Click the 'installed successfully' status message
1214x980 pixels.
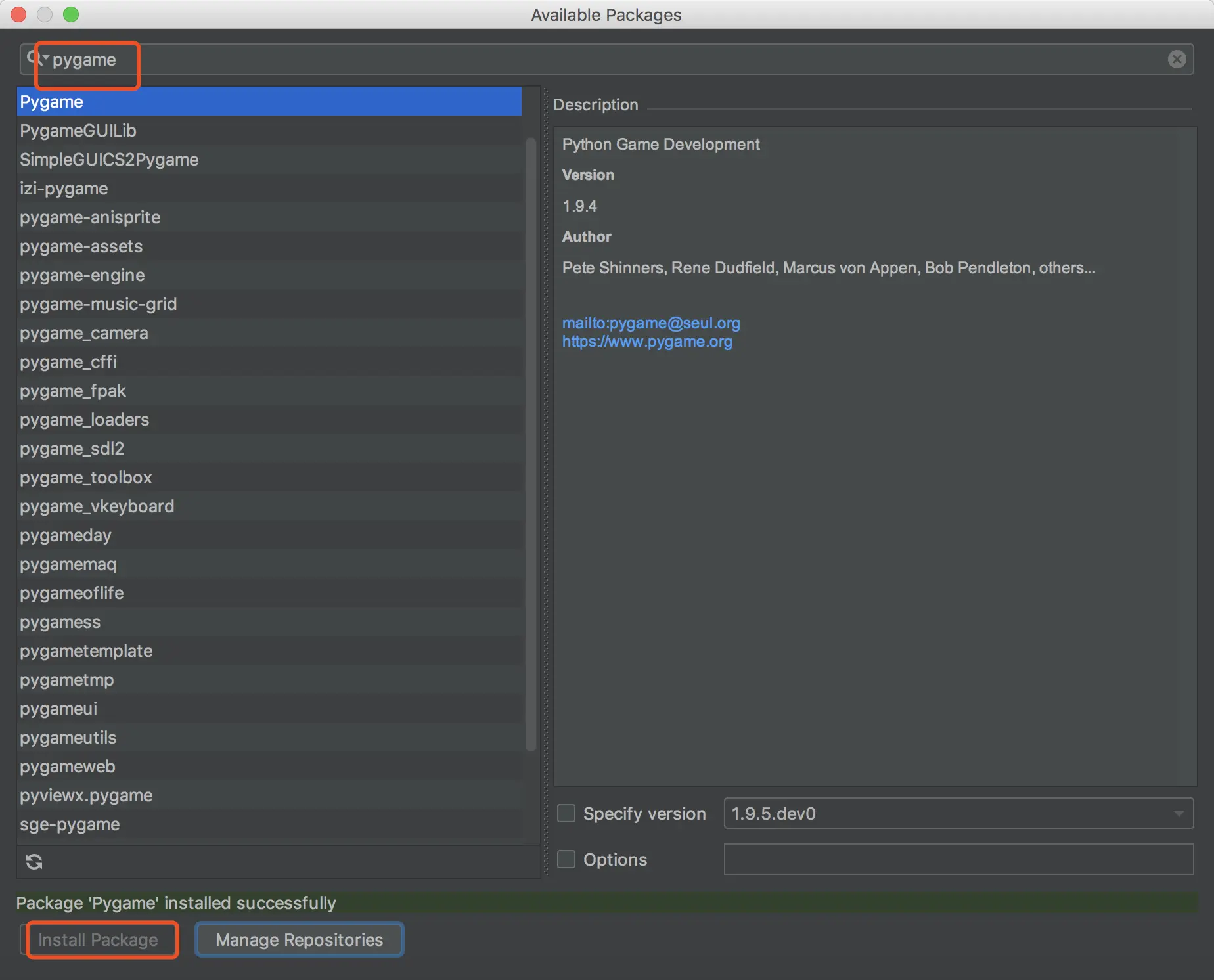coord(176,903)
